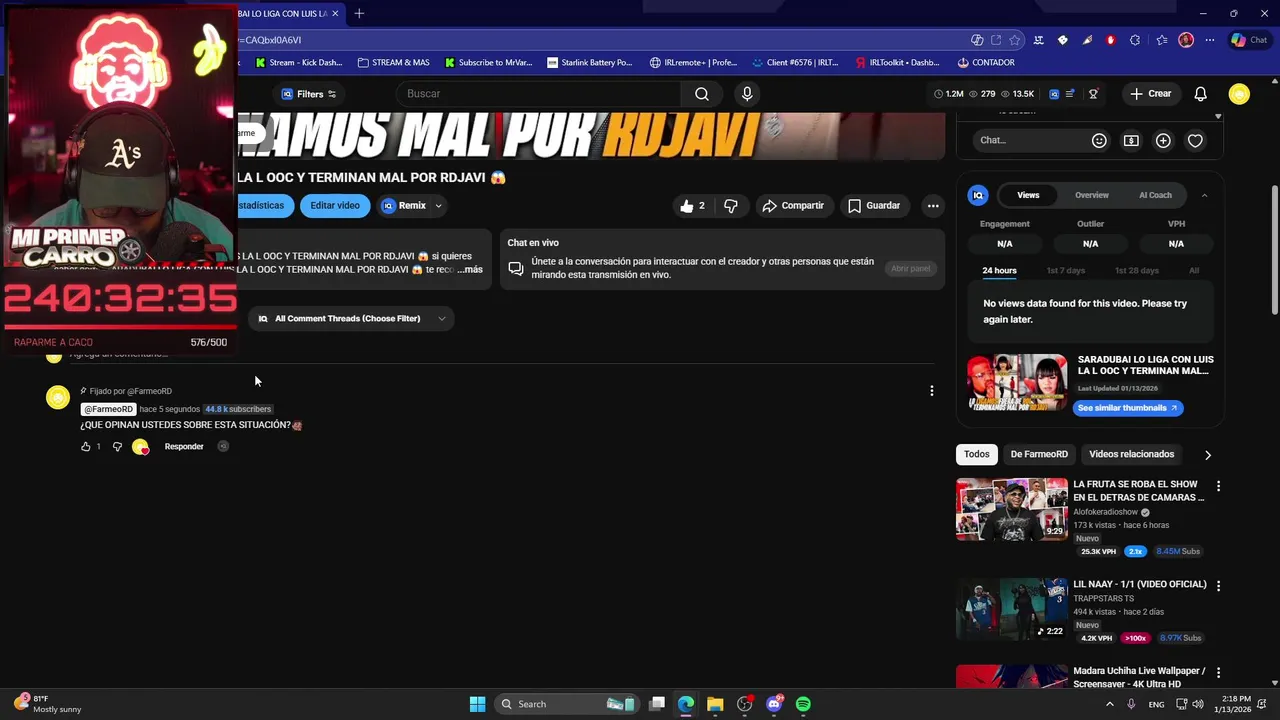This screenshot has width=1280, height=720.
Task: Show hidden system tray icons
Action: pyautogui.click(x=1110, y=704)
